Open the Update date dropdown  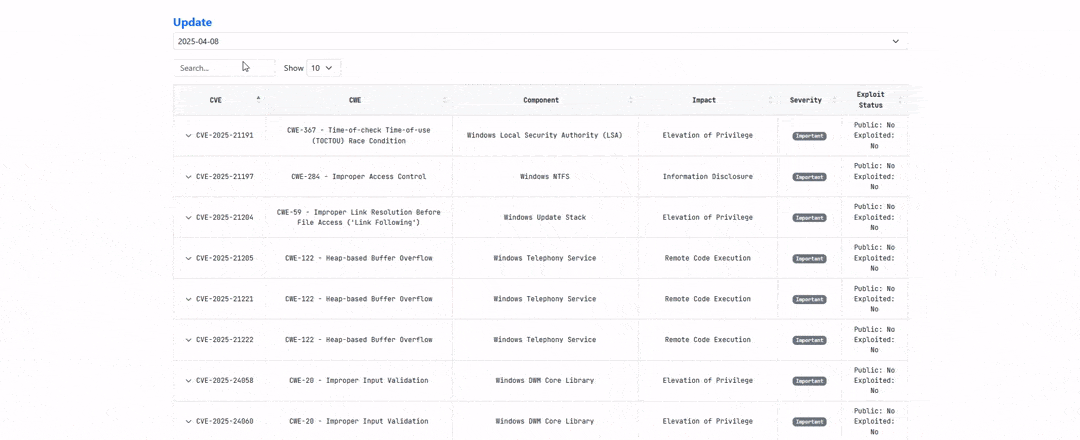pos(539,41)
